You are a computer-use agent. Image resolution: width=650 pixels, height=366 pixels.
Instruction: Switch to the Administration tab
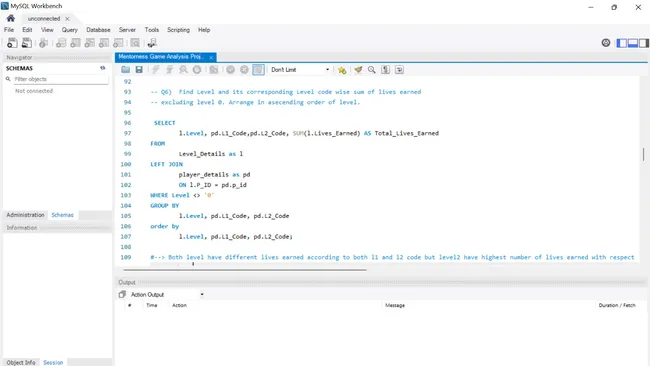(25, 215)
